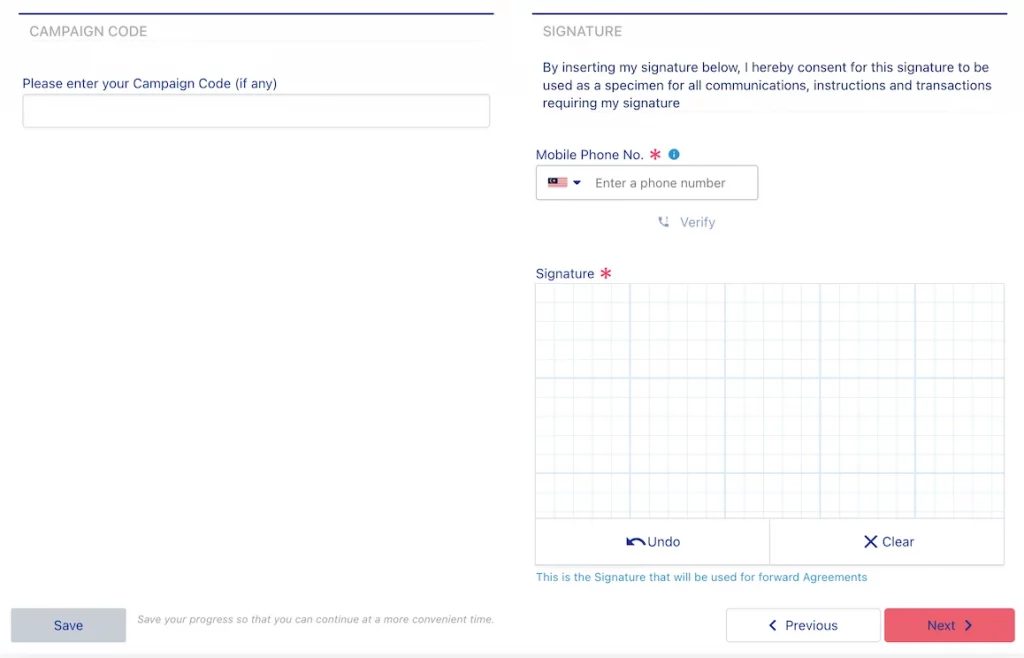Expand the country code dropdown arrow
This screenshot has width=1024, height=658.
tap(577, 183)
